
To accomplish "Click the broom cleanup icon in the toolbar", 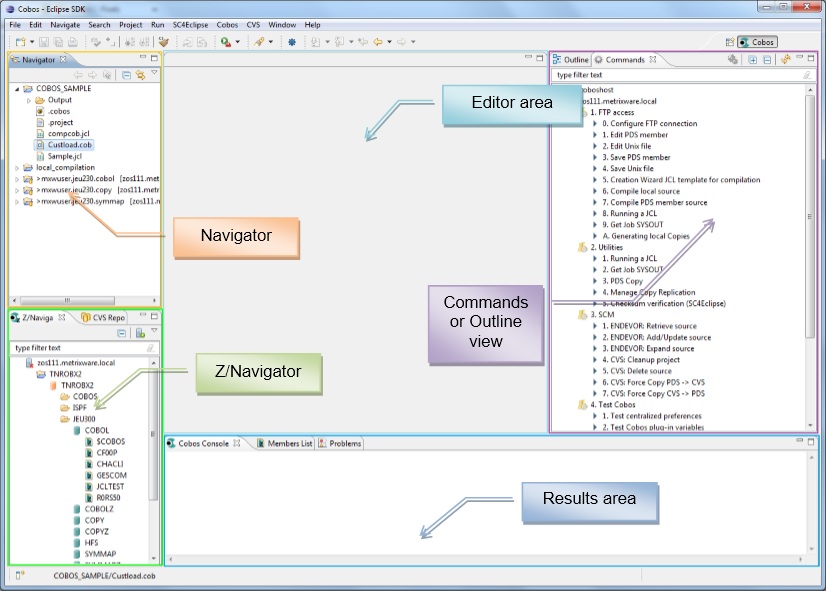I will click(x=163, y=42).
